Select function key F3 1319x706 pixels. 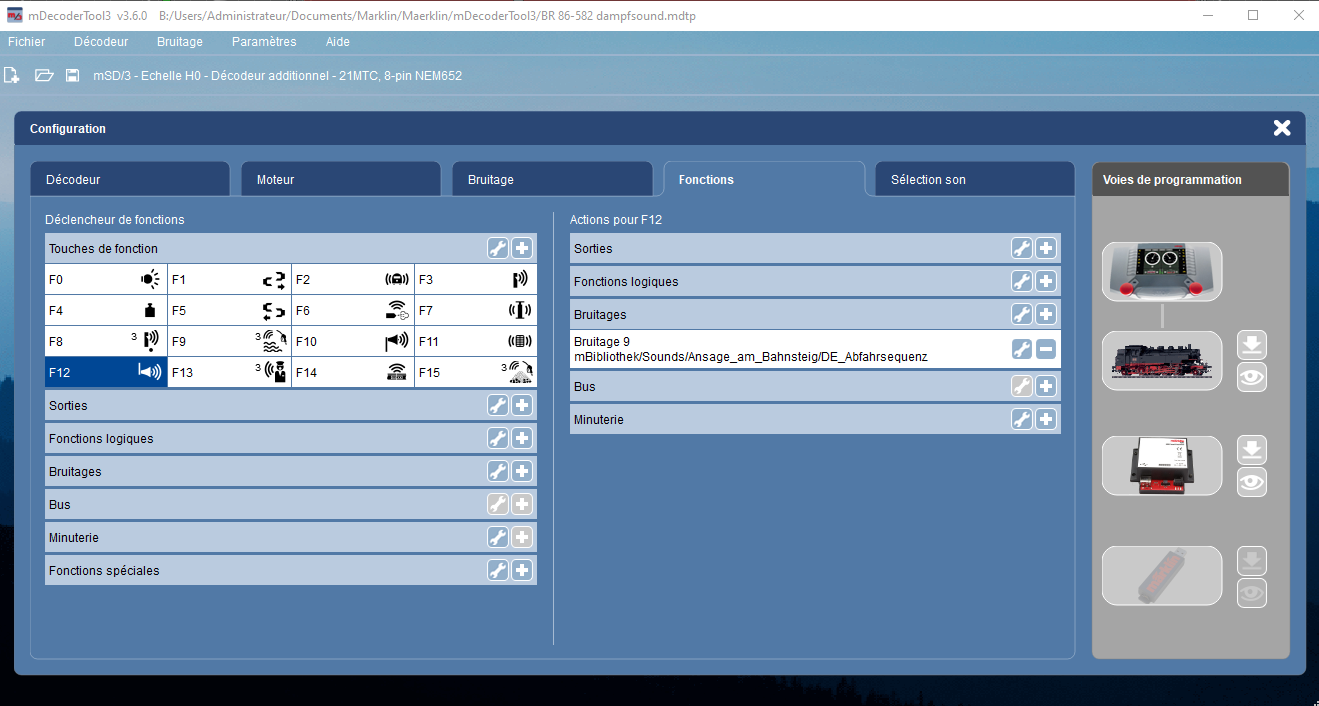coord(476,280)
